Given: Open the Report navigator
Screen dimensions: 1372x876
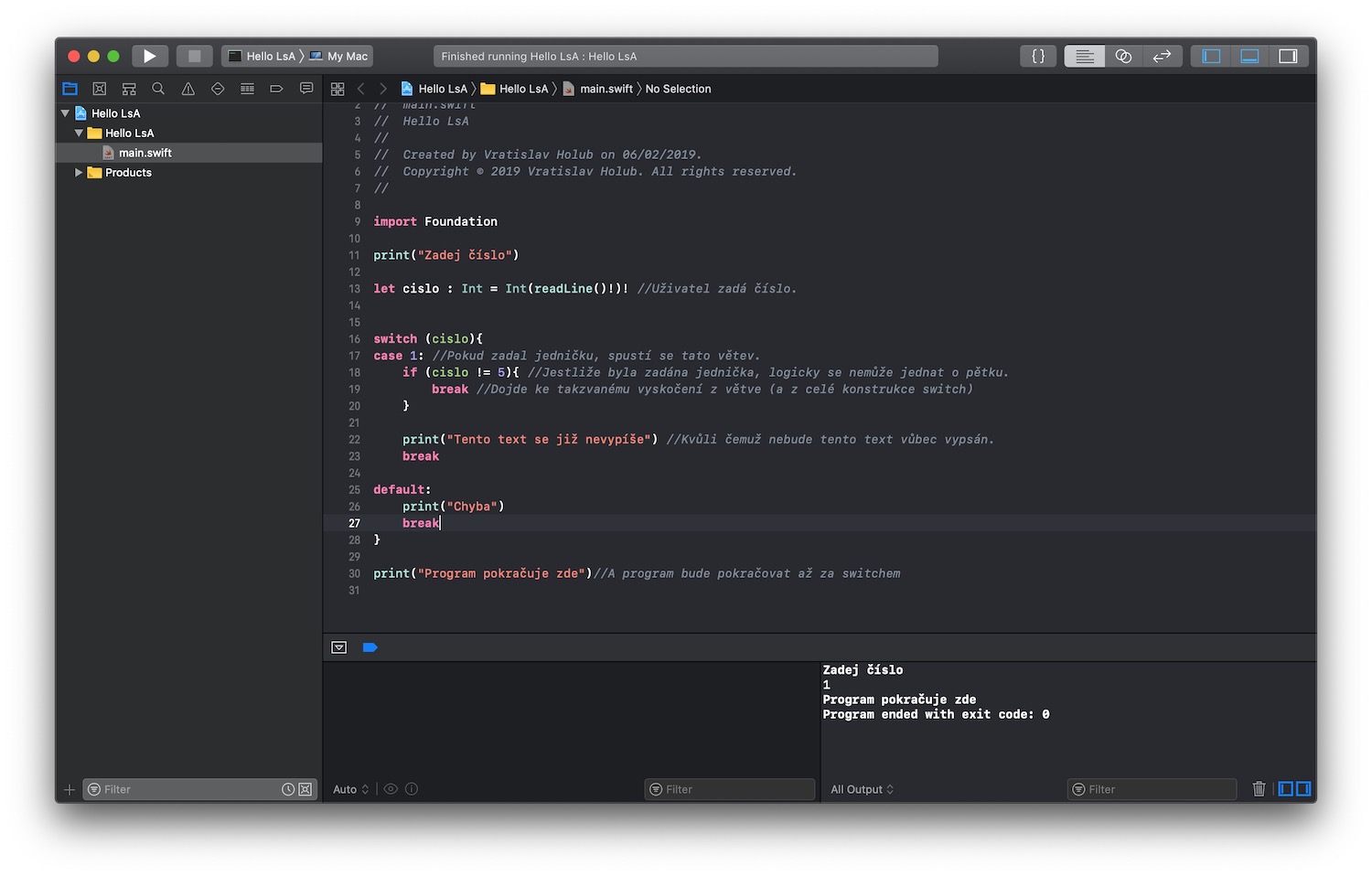Looking at the screenshot, I should 306,89.
